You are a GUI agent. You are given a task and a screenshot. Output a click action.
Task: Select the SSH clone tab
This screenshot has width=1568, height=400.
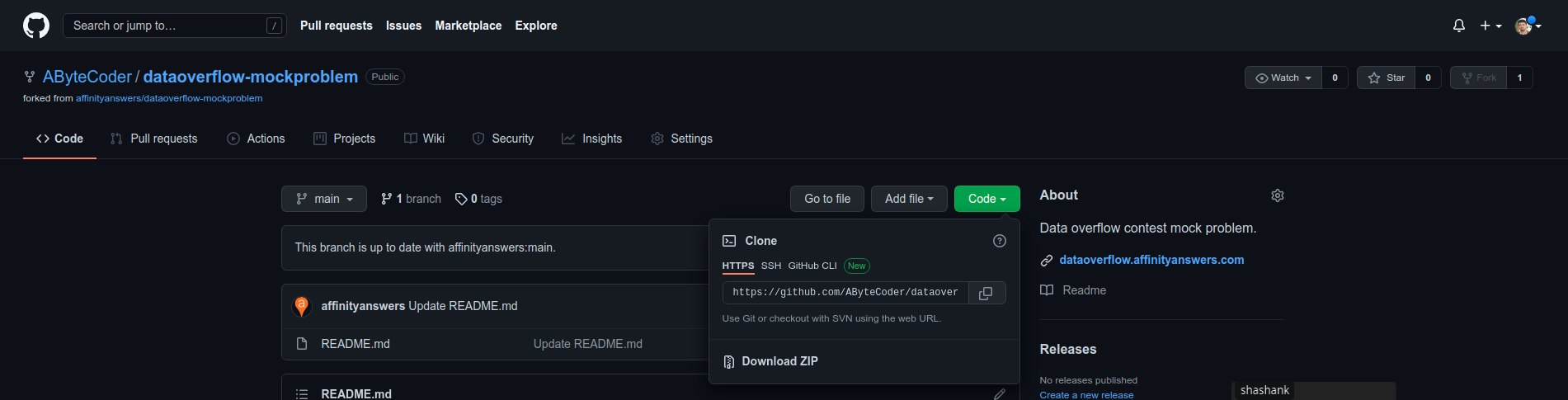coord(771,266)
